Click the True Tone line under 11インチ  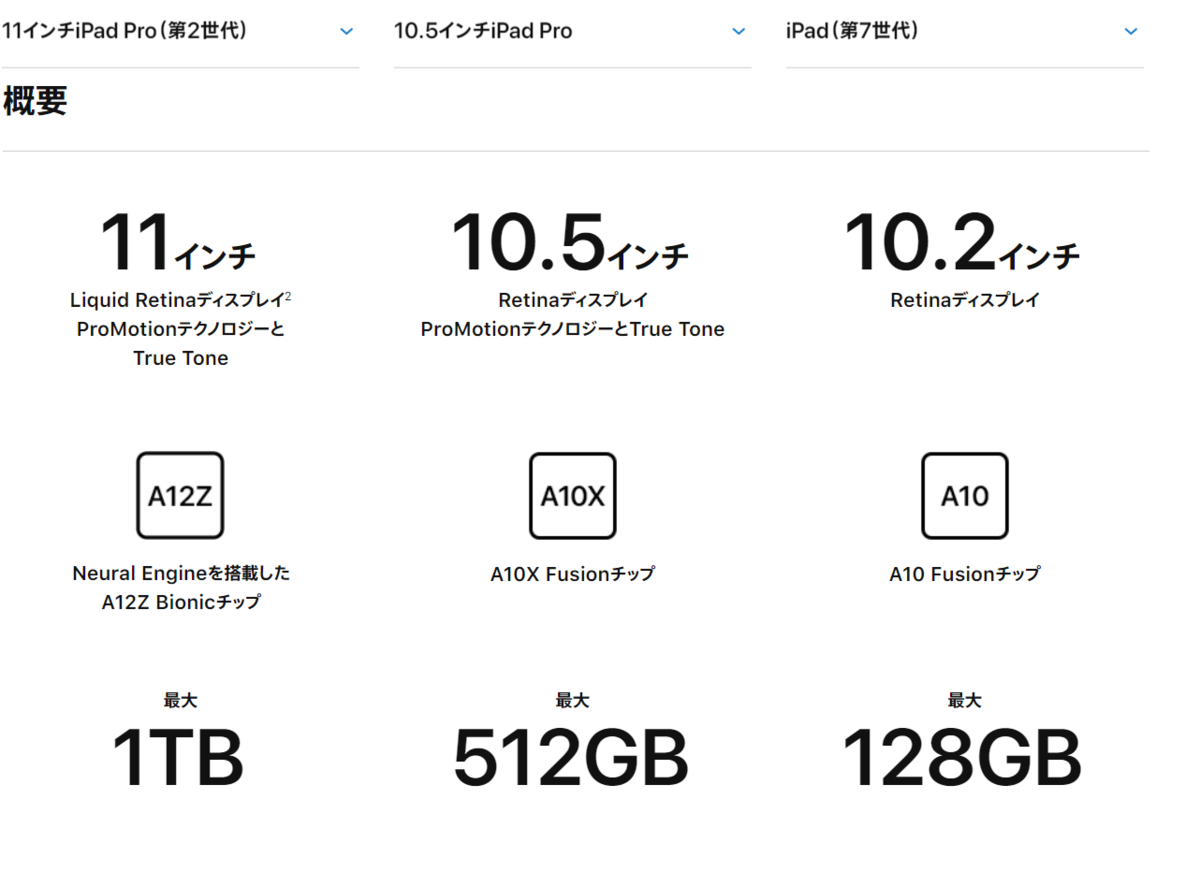coord(181,358)
